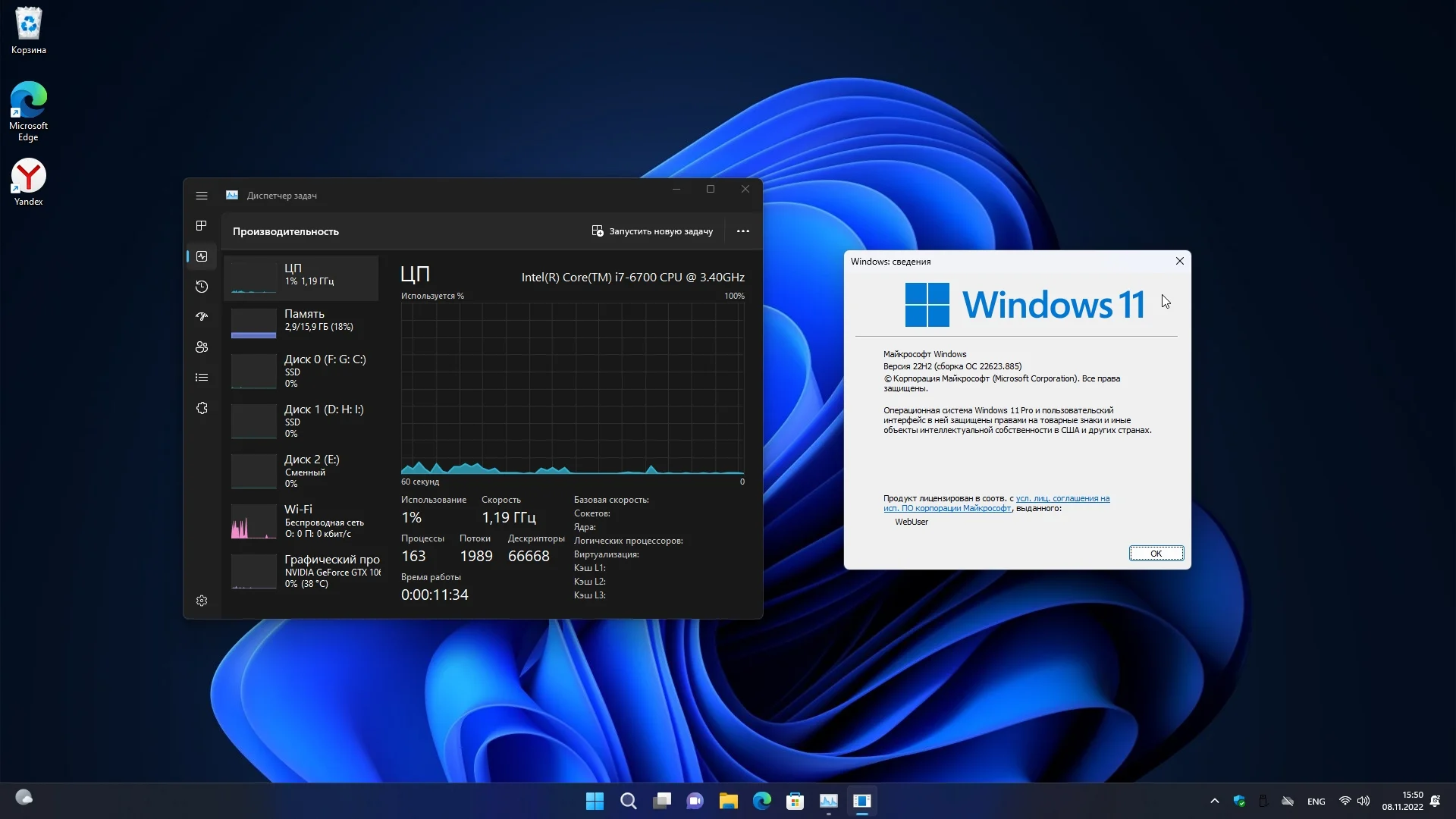Select Disk 0 (F: G: C:) entry
The height and width of the screenshot is (819, 1456).
point(302,370)
